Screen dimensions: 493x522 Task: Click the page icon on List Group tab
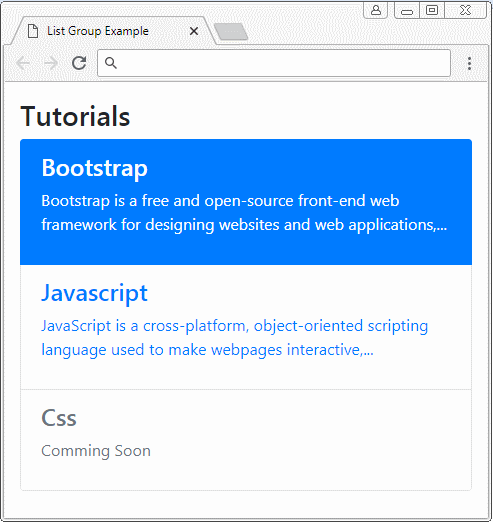pos(33,31)
